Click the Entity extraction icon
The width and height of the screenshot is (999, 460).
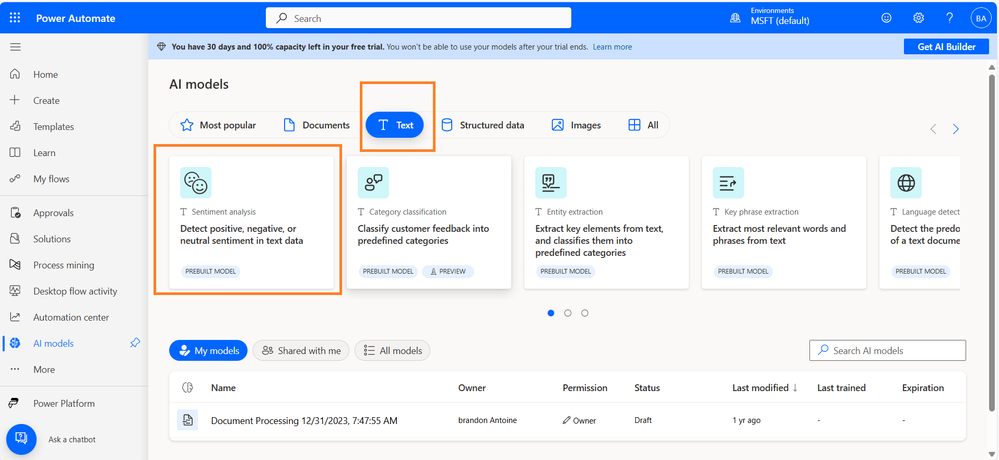coord(550,182)
